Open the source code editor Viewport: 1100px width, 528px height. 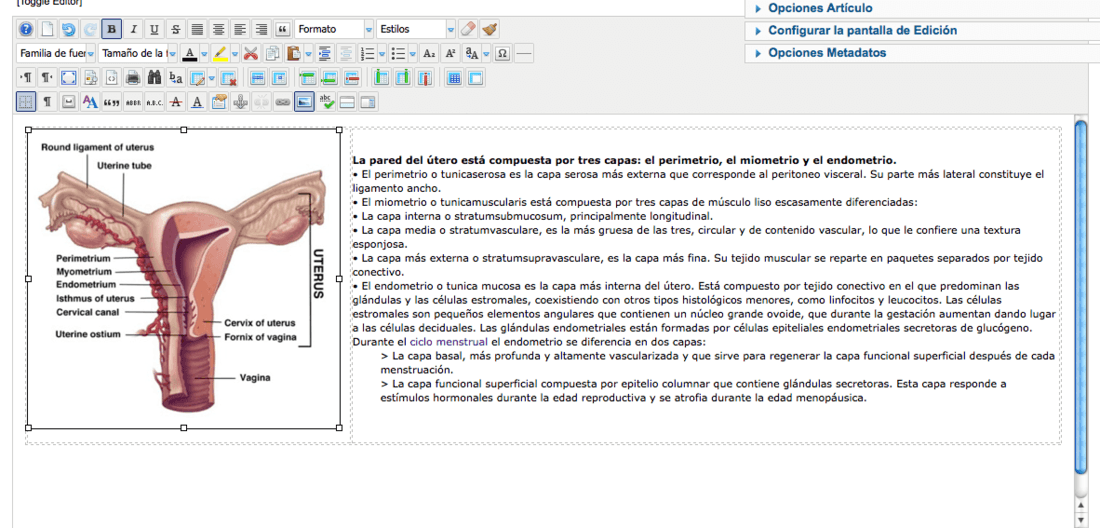click(112, 77)
